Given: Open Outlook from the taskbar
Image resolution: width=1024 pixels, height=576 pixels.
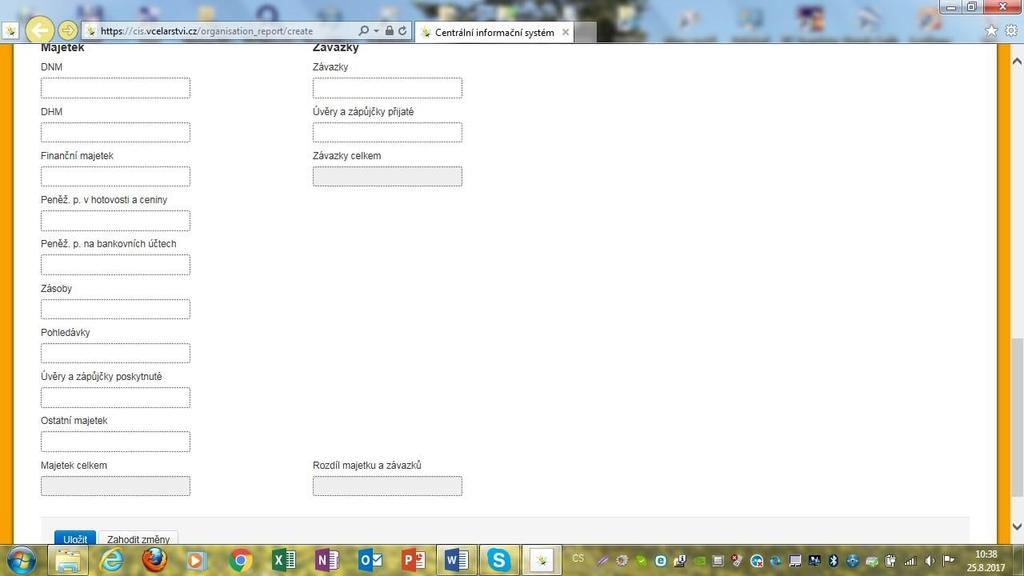Looking at the screenshot, I should [x=370, y=560].
